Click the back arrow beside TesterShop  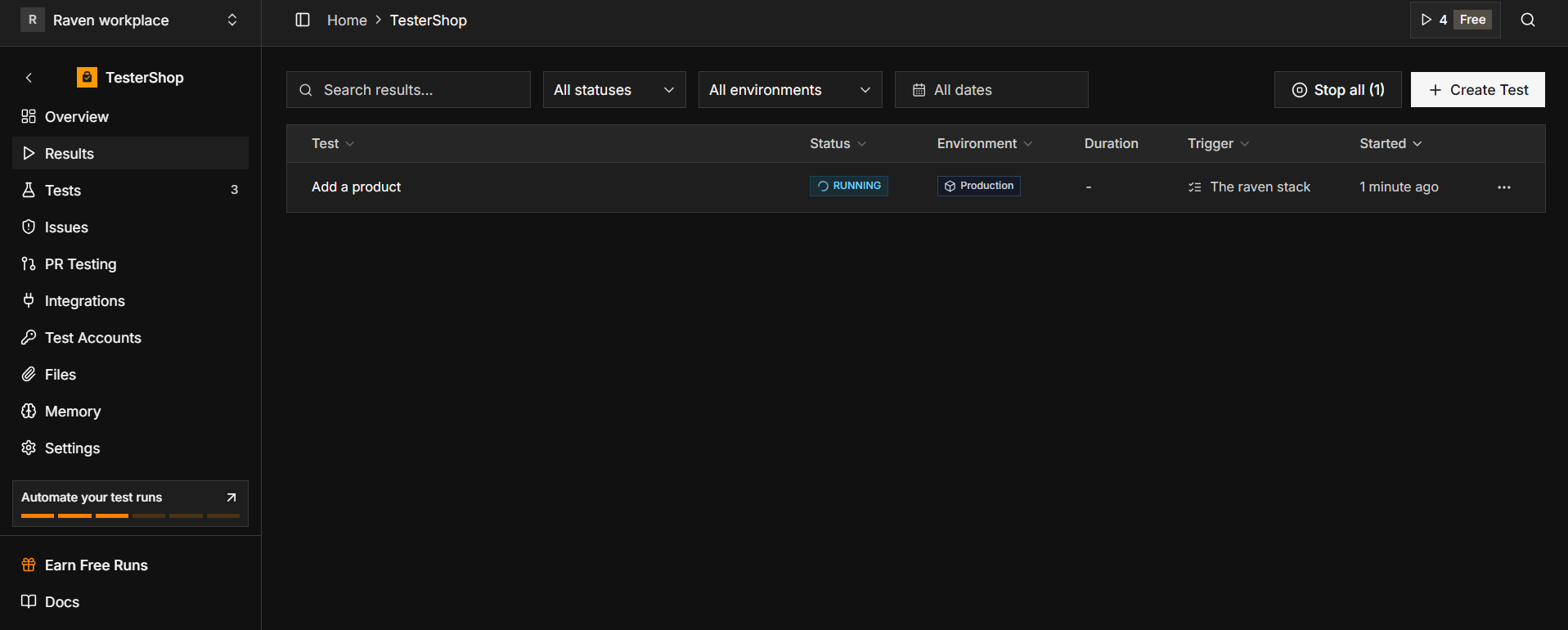(29, 78)
